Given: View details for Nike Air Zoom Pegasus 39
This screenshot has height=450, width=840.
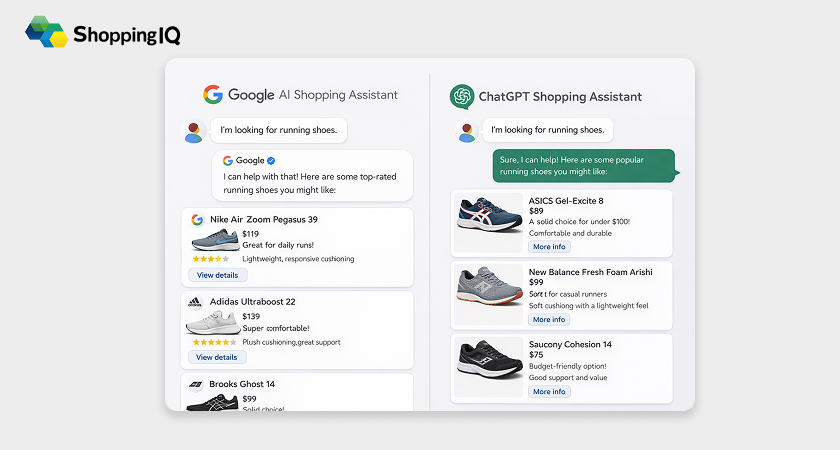Looking at the screenshot, I should click(218, 275).
